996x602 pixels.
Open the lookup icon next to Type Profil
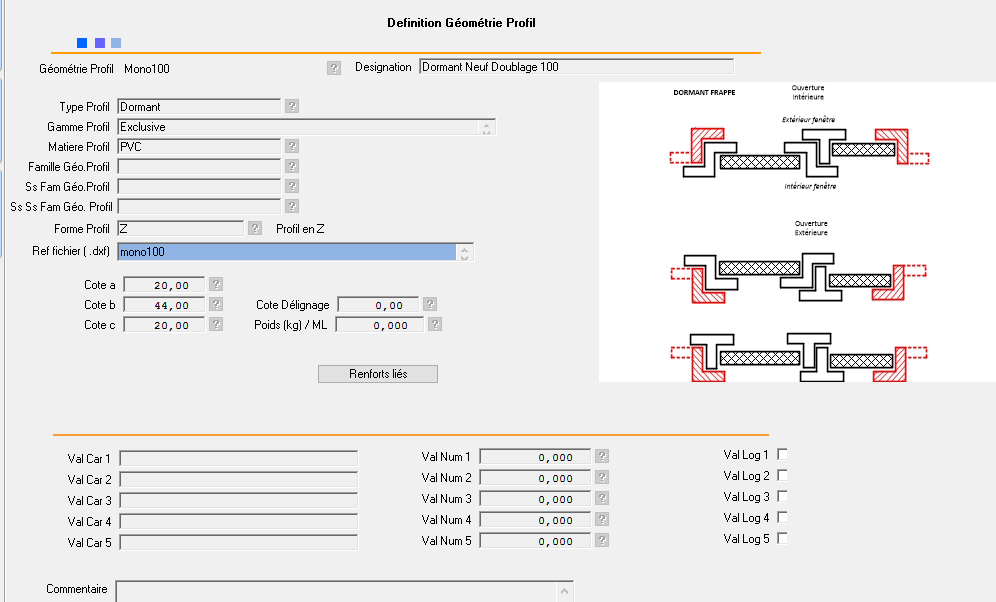pyautogui.click(x=292, y=106)
